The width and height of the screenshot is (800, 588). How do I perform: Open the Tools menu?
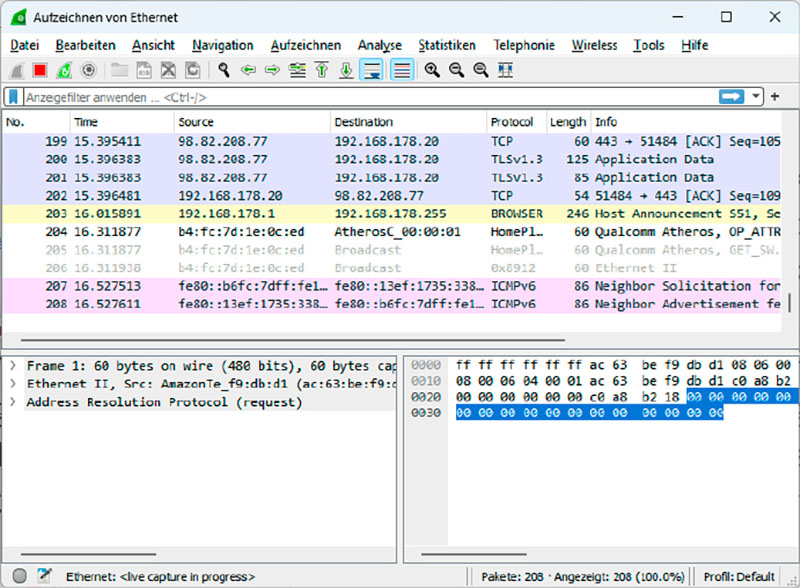coord(648,45)
